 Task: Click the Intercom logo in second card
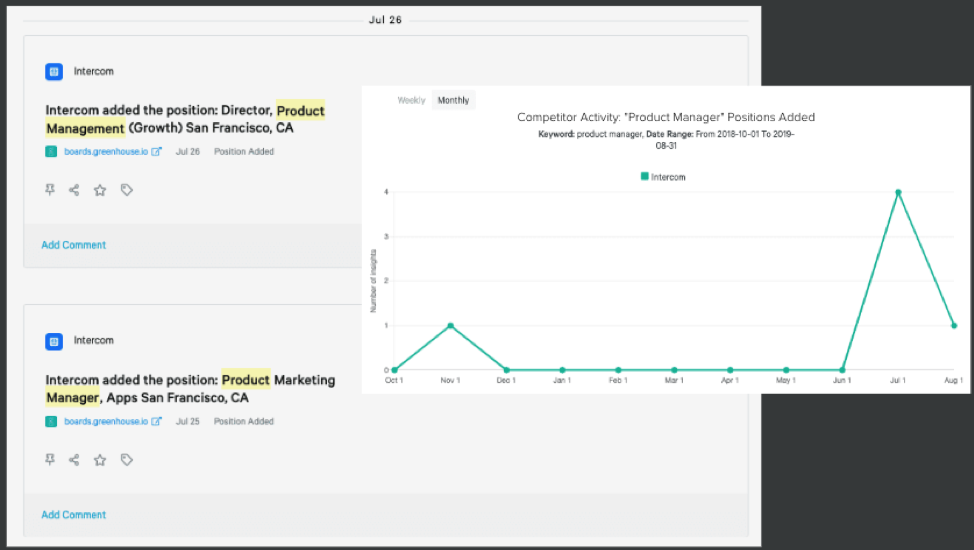pyautogui.click(x=54, y=341)
